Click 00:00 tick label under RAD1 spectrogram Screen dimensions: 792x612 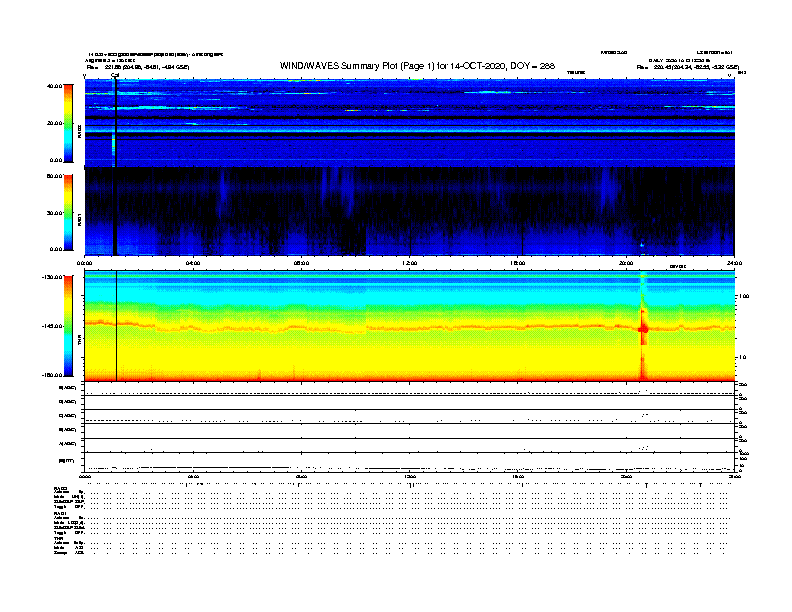[84, 263]
